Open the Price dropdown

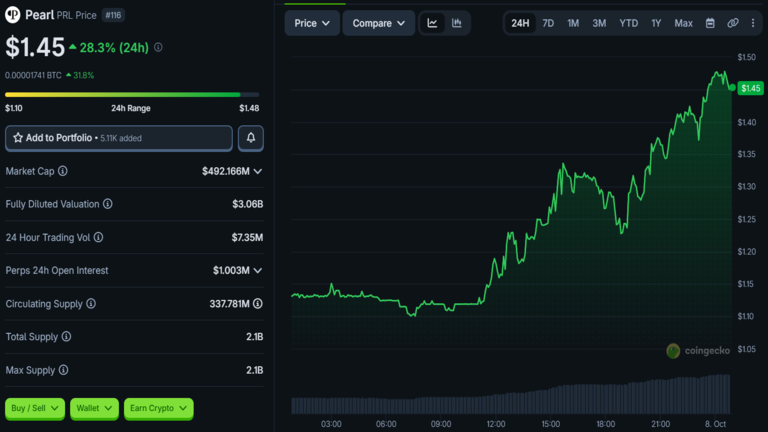[x=312, y=23]
